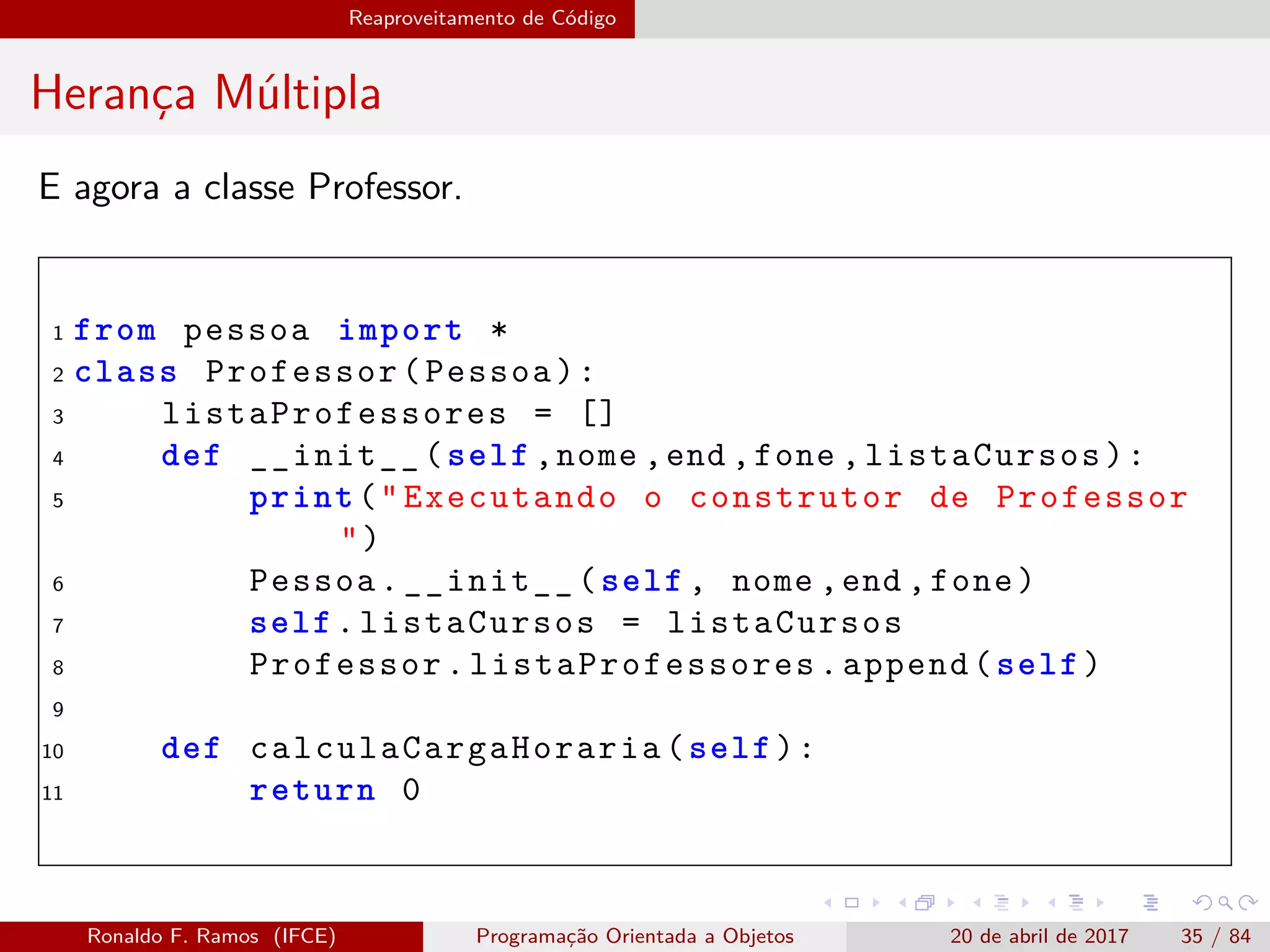This screenshot has width=1270, height=952.
Task: Click the page counter '35 / 84'
Action: click(x=1216, y=936)
